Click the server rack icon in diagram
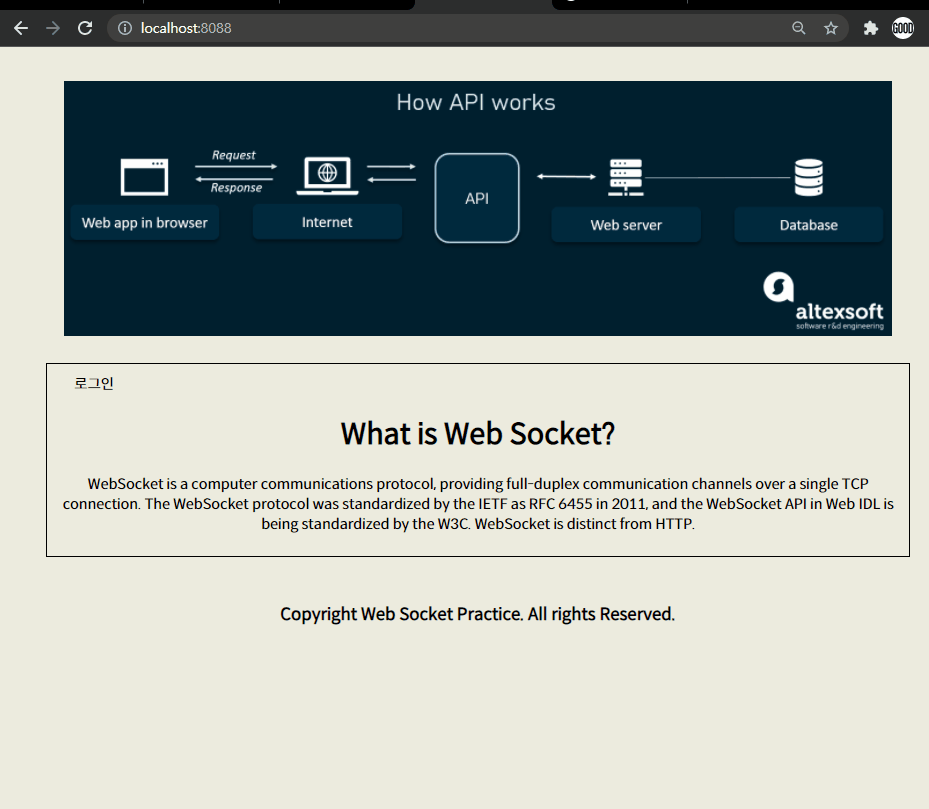 tap(626, 177)
